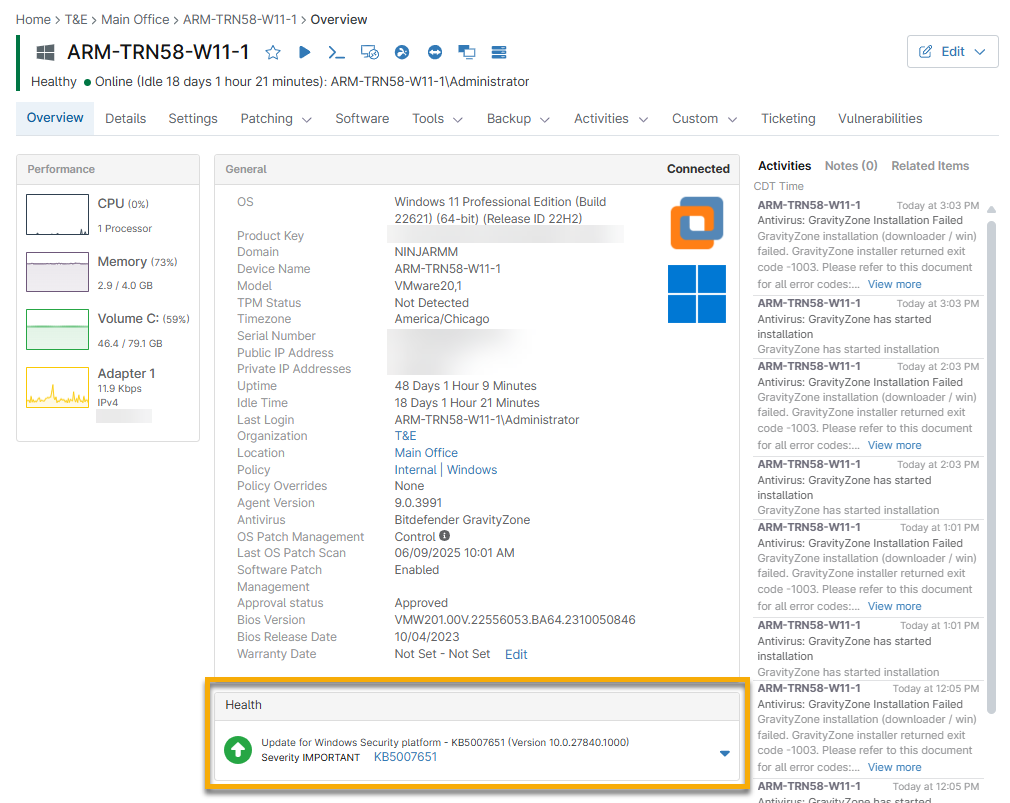Open the KB5007651 link

[405, 757]
